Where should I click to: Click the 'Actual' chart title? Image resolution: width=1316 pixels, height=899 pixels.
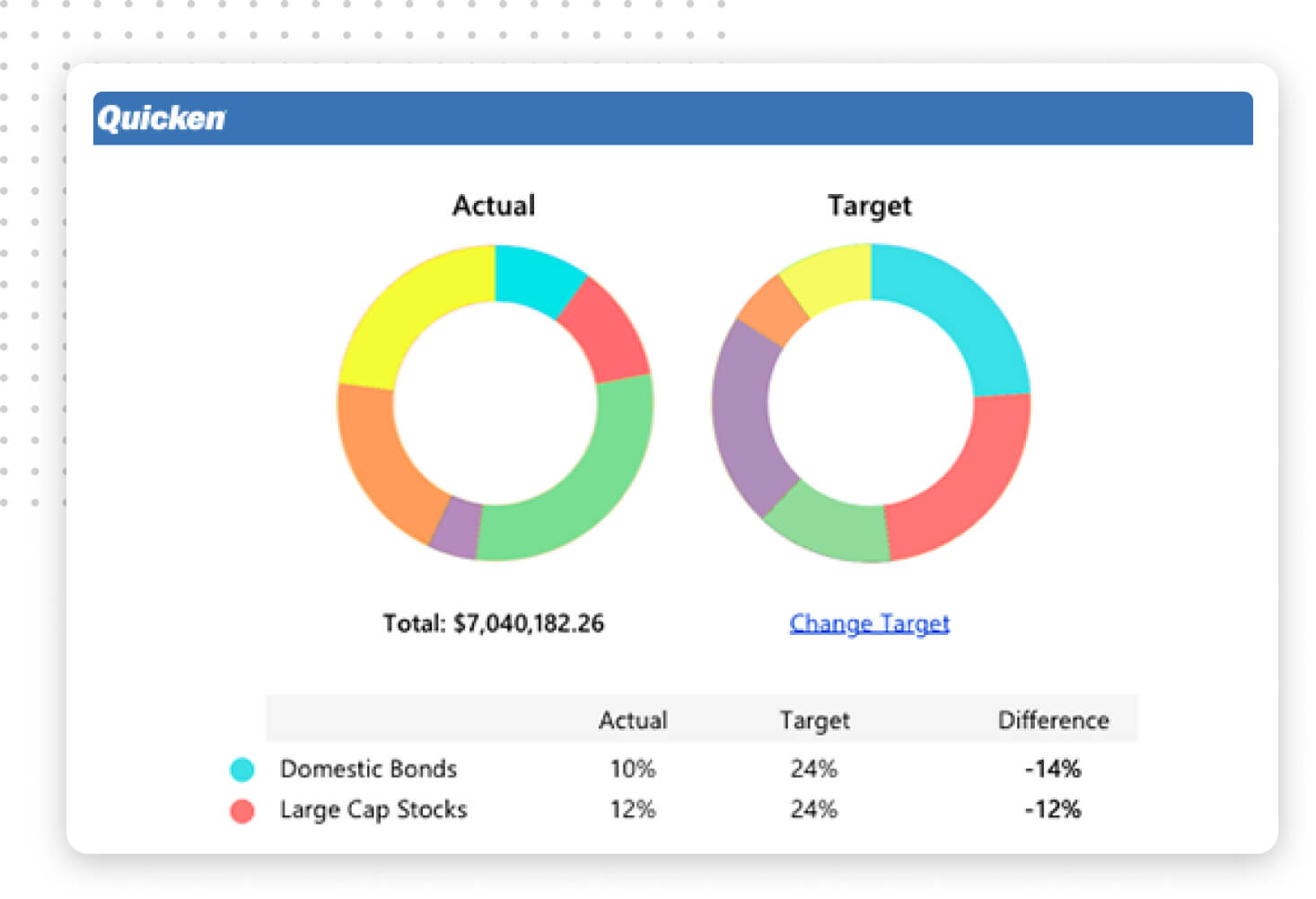pyautogui.click(x=494, y=206)
